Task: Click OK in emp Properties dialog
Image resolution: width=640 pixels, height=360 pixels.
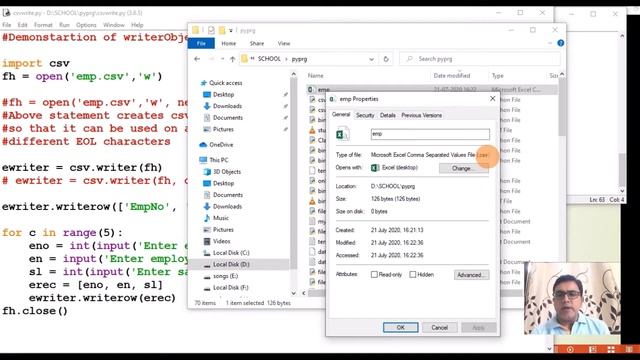Action: coord(400,328)
